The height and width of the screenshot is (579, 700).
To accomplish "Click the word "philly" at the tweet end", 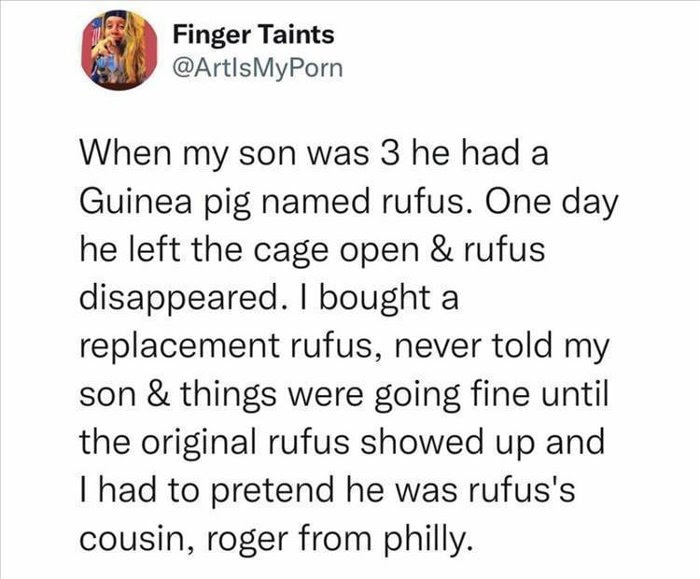I will (426, 539).
